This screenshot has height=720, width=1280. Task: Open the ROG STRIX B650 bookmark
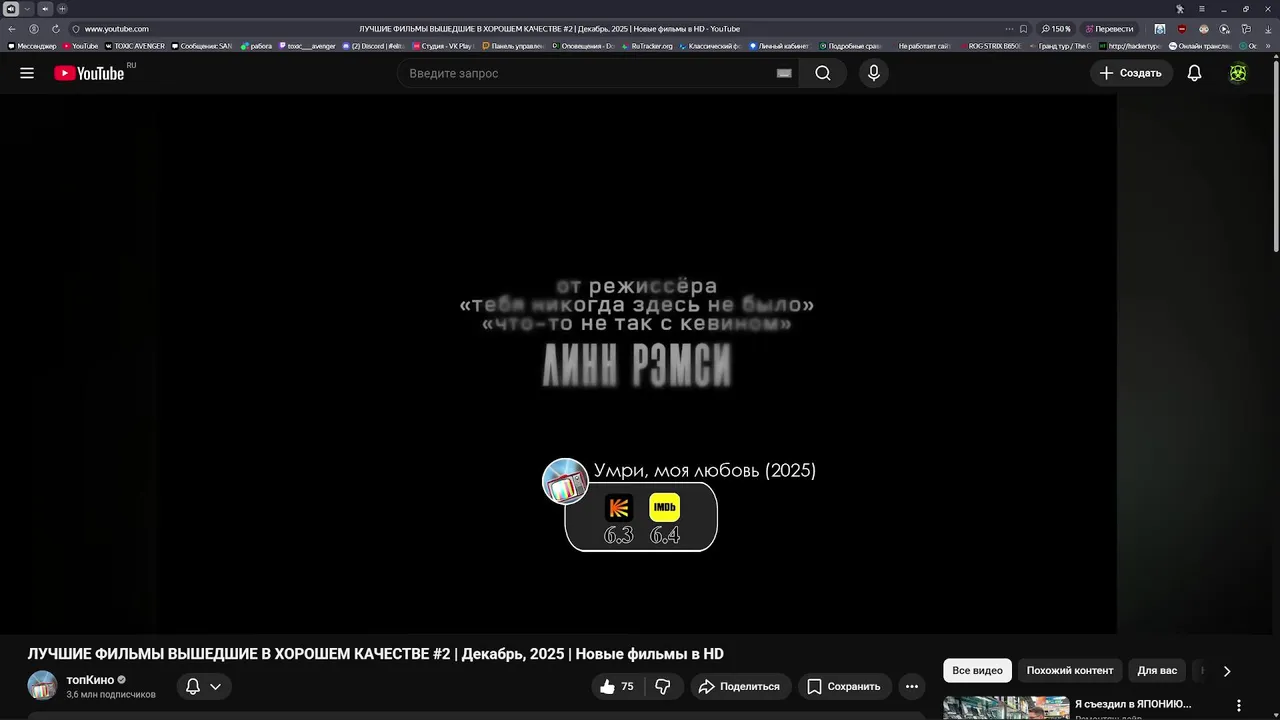point(990,46)
